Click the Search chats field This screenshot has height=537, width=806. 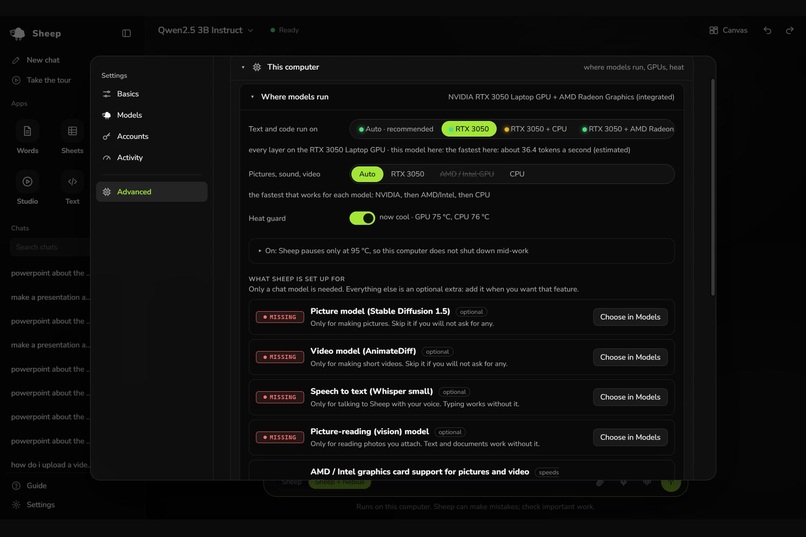point(50,247)
